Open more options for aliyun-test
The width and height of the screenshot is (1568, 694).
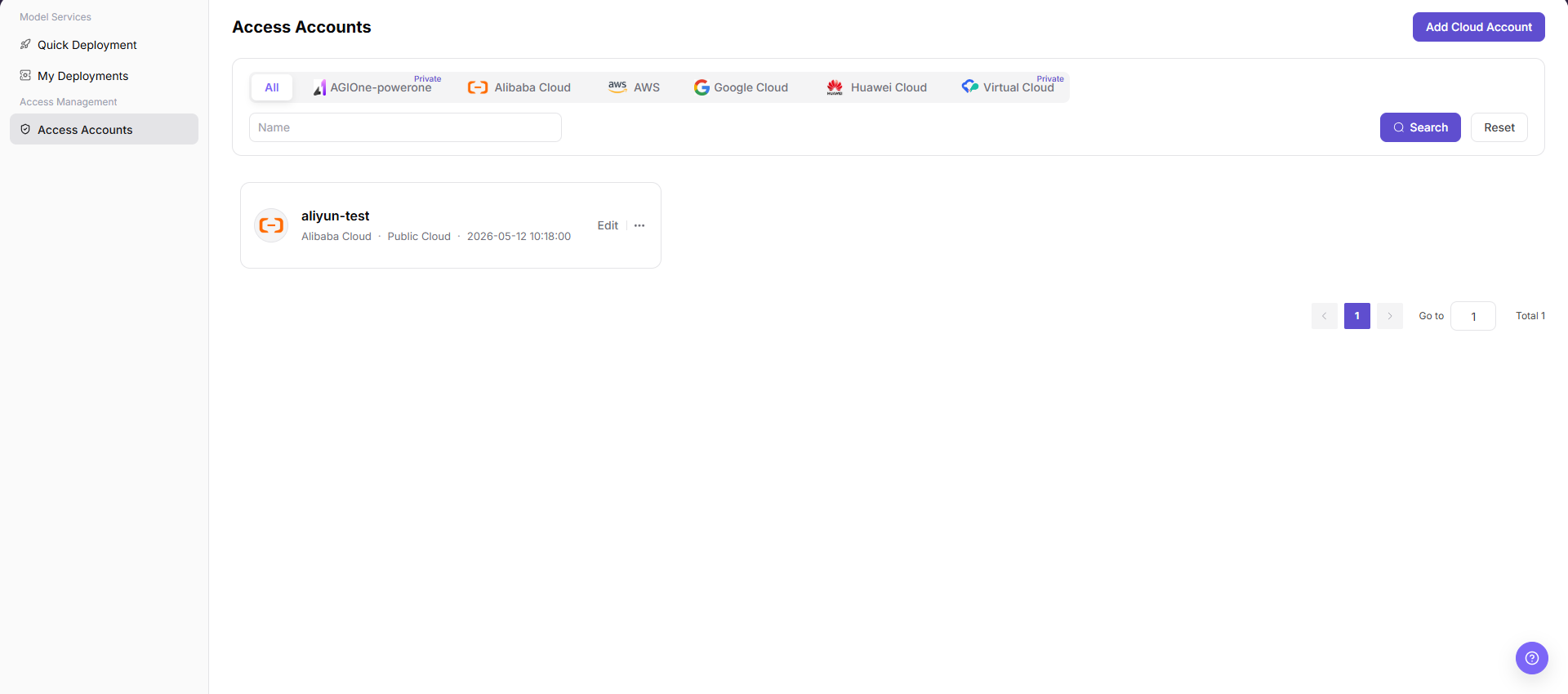pyautogui.click(x=639, y=225)
